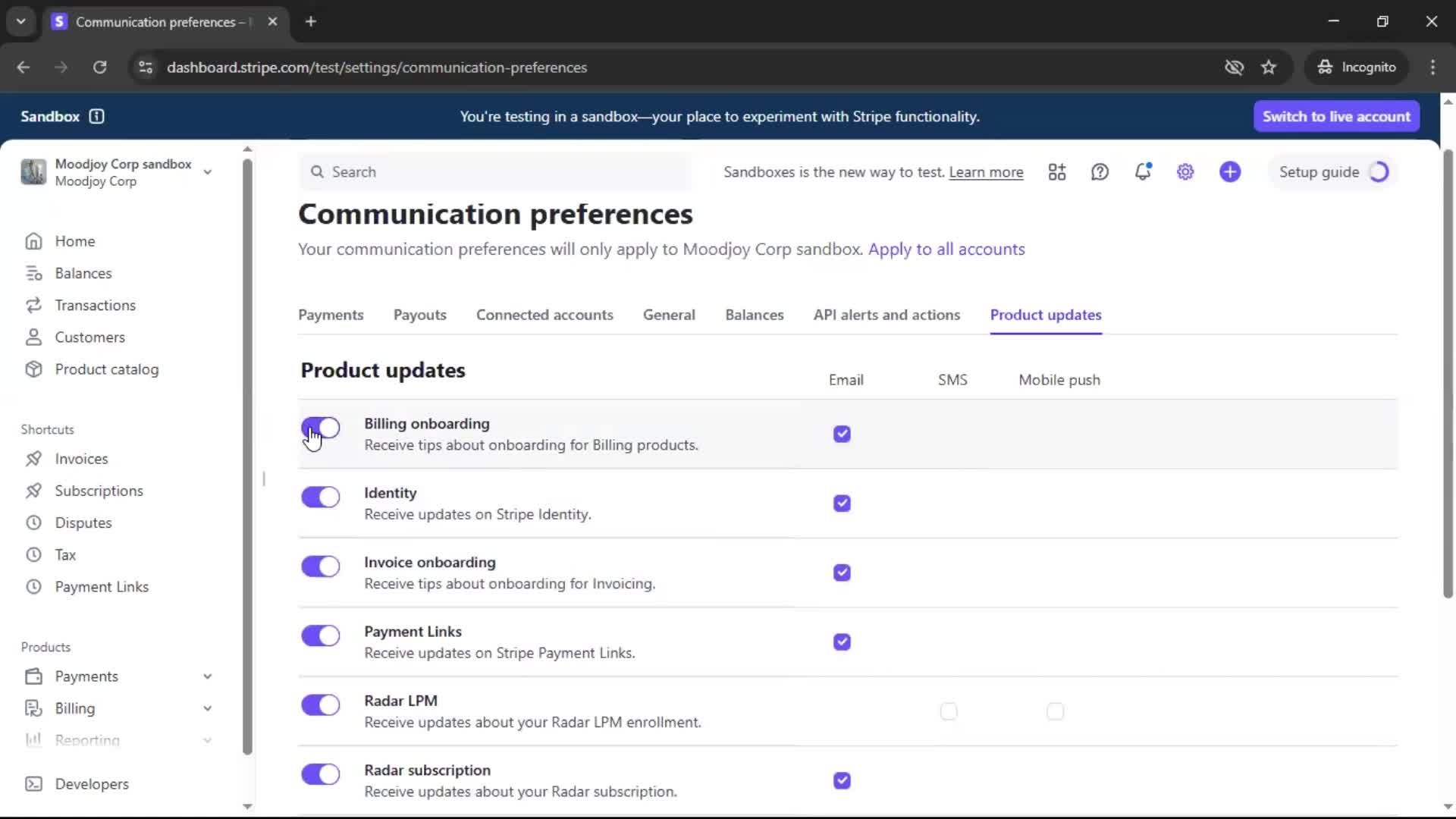Disable the Identity updates toggle

321,497
